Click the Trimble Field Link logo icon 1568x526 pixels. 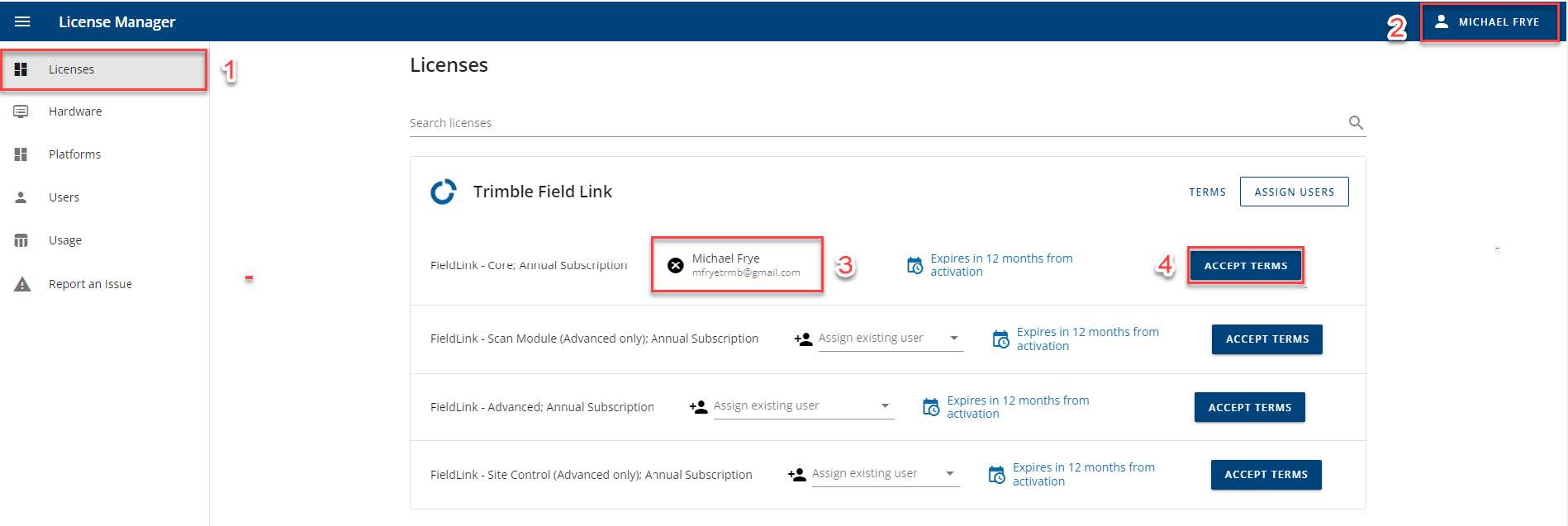[x=444, y=192]
